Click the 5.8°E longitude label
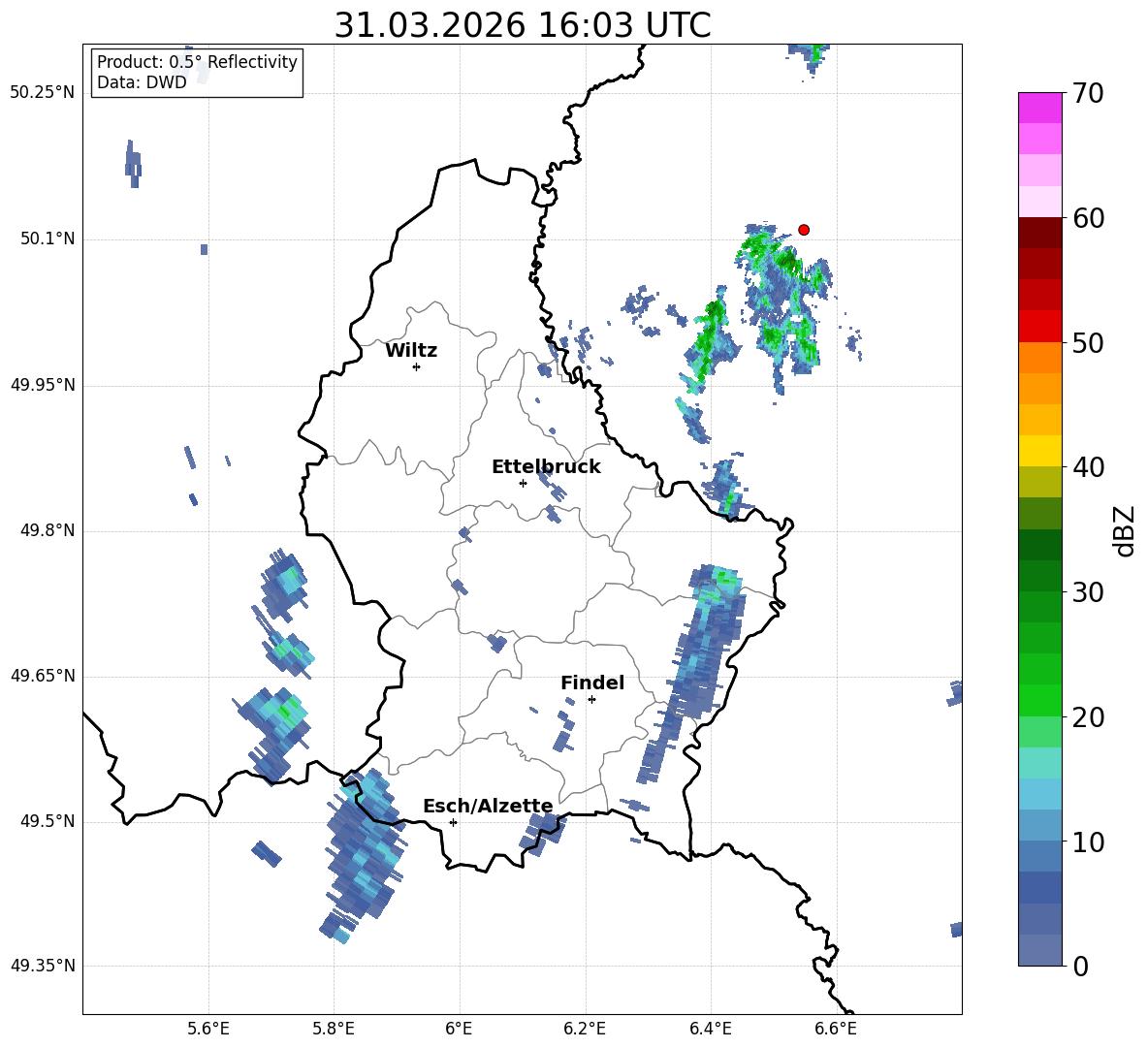This screenshot has height=1048, width=1148. point(334,1029)
